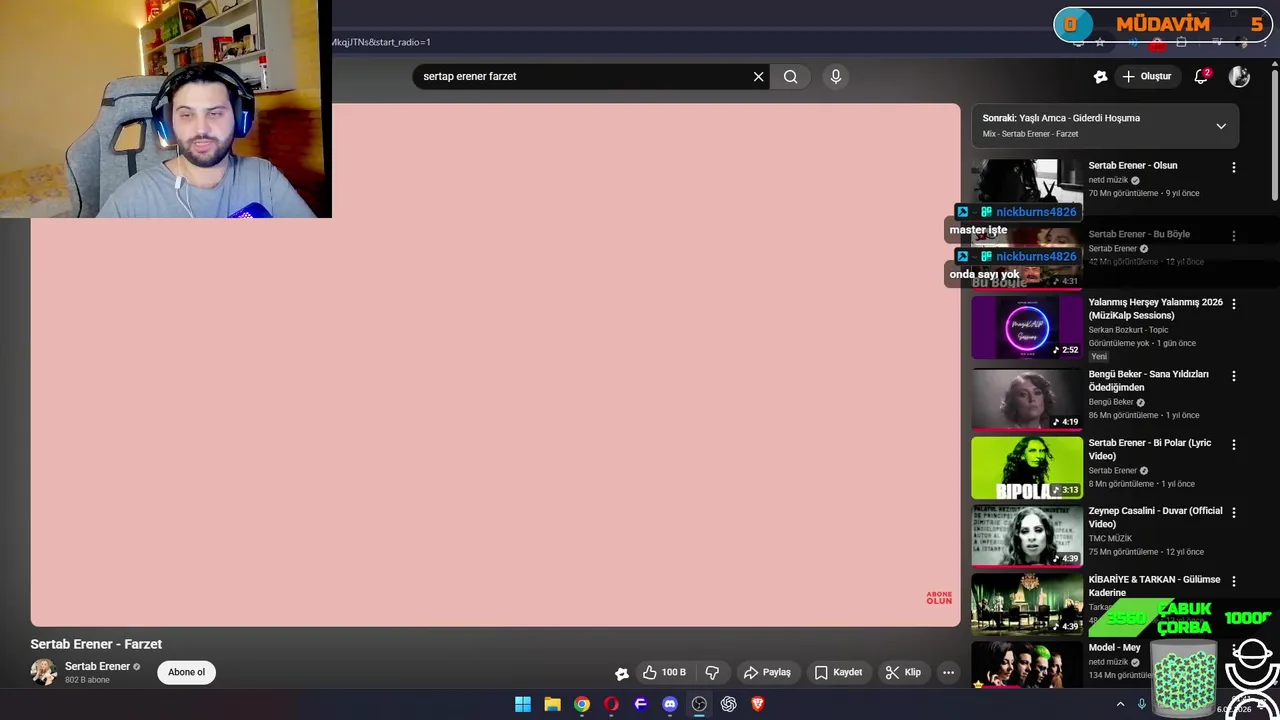Open Yalanmış Herşey Yalanmış 2026 thumbnail
Screen dimensions: 1280x720
point(1027,327)
